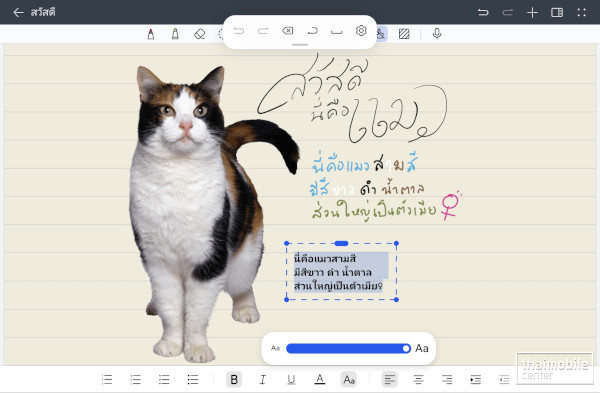Screen dimensions: 600x393
Task: Open settings gear in floating toolbar
Action: tap(361, 31)
